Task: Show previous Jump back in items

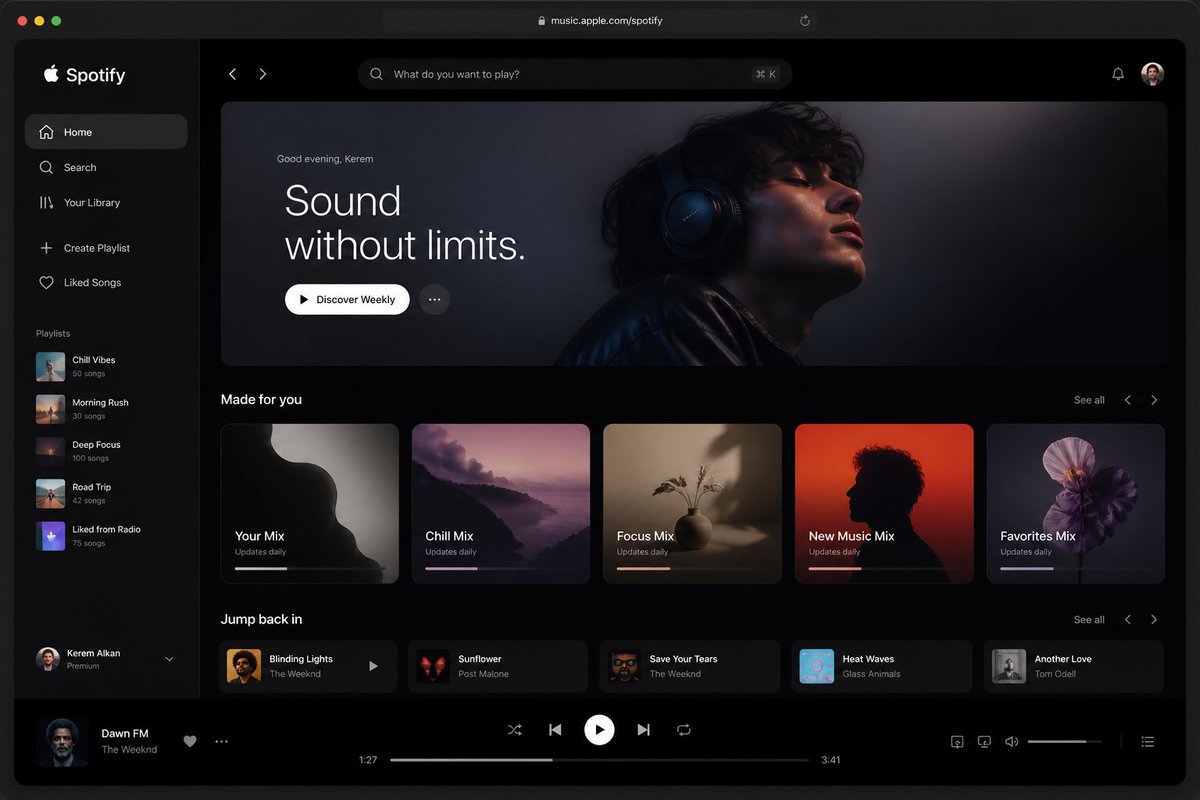Action: [x=1128, y=620]
